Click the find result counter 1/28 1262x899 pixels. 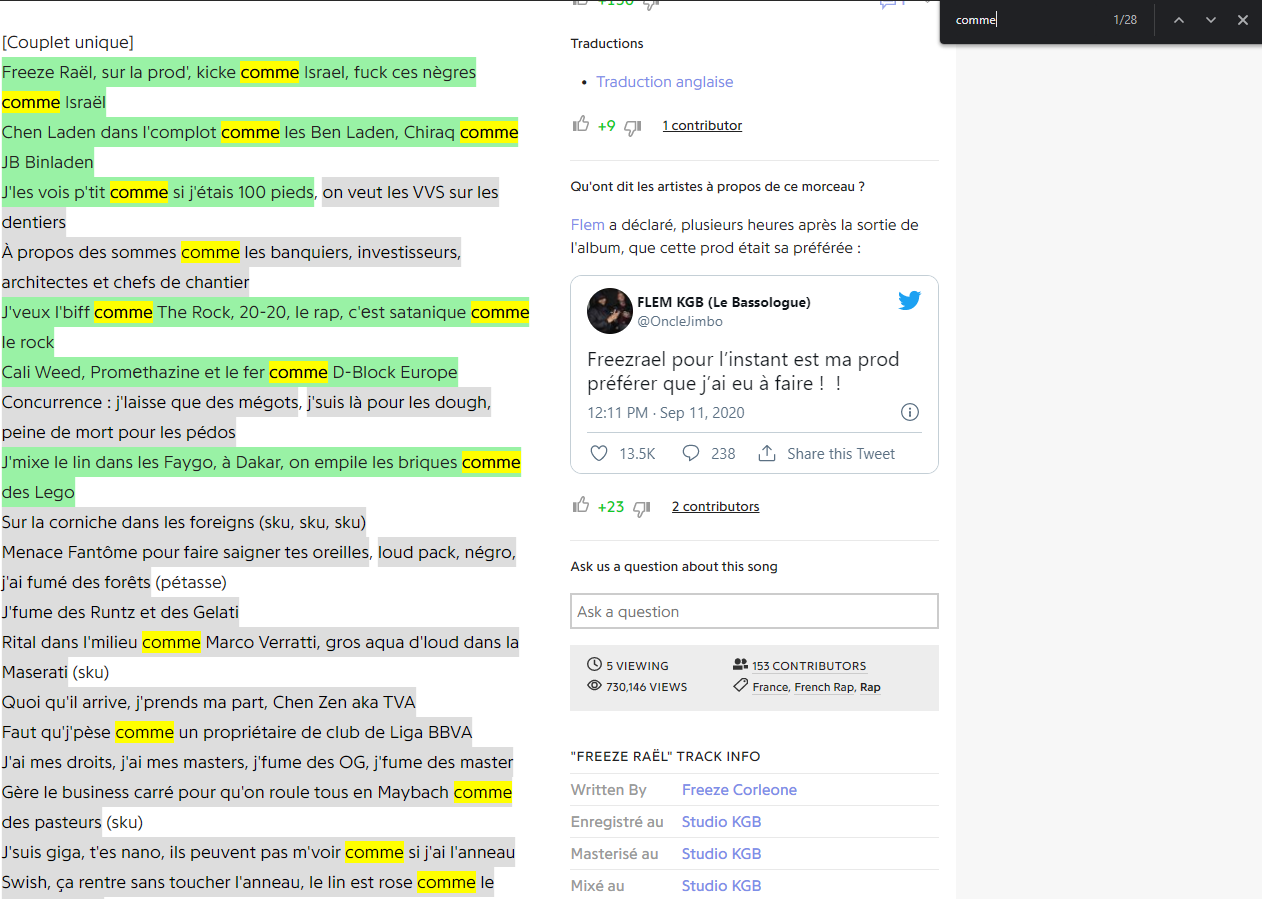1125,20
